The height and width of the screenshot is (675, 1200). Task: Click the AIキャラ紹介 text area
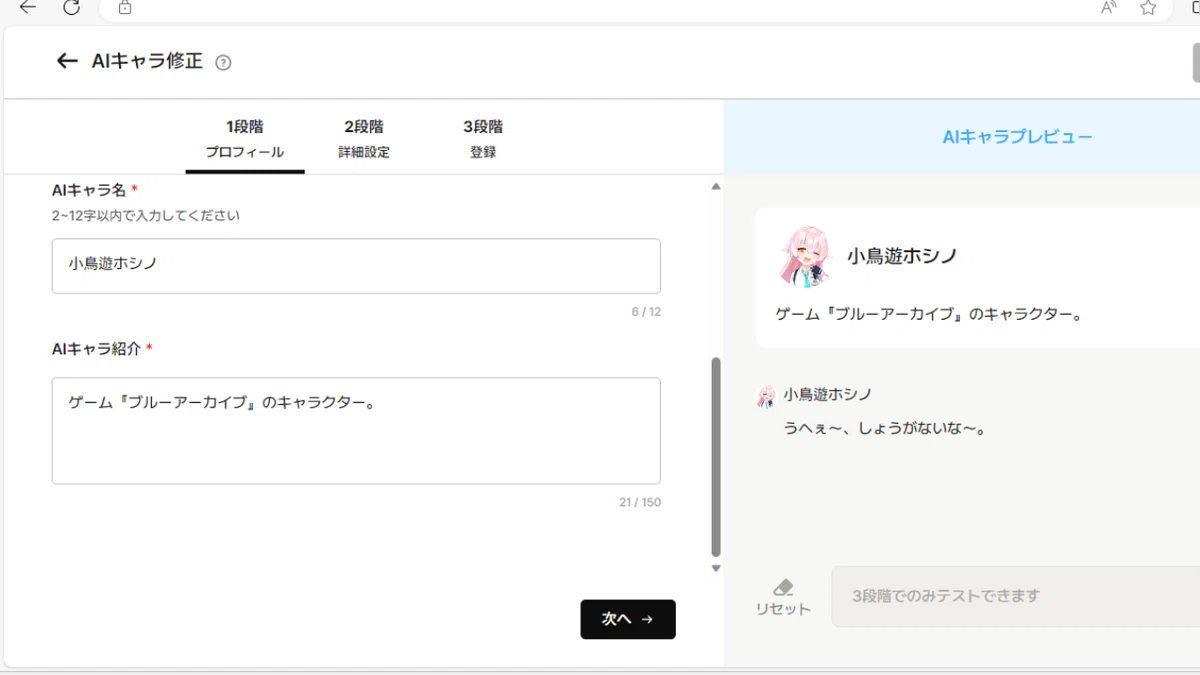pos(356,431)
